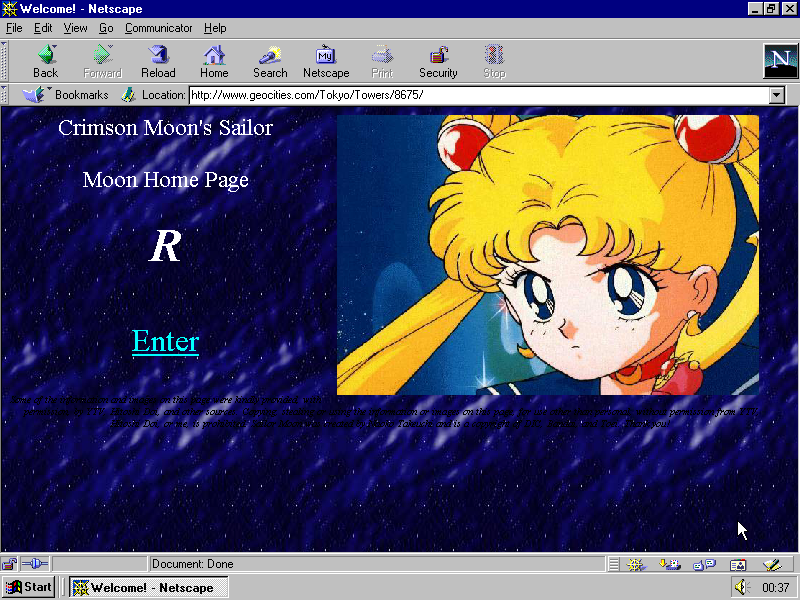Viewport: 800px width, 600px height.
Task: Expand the Location history dropdown
Action: (x=777, y=95)
